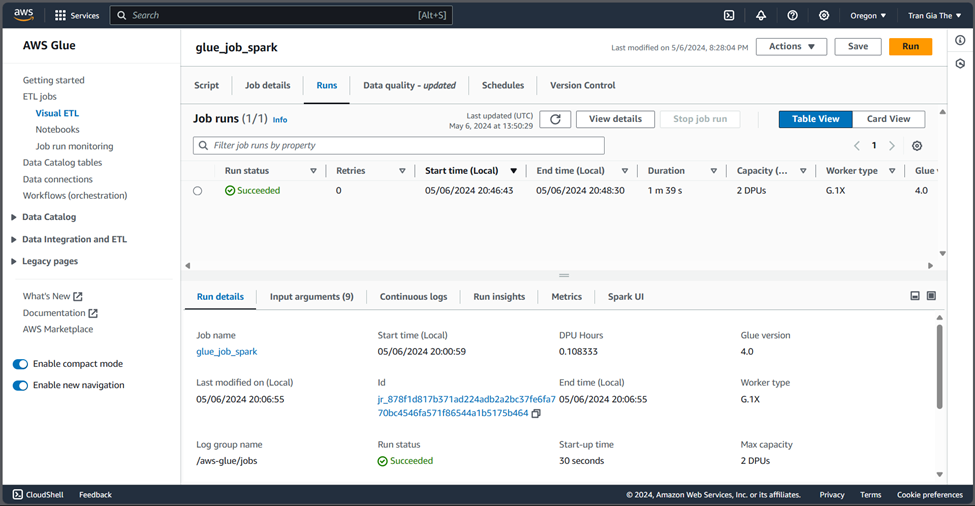Go to next page of job runs
The image size is (975, 506).
(x=892, y=145)
